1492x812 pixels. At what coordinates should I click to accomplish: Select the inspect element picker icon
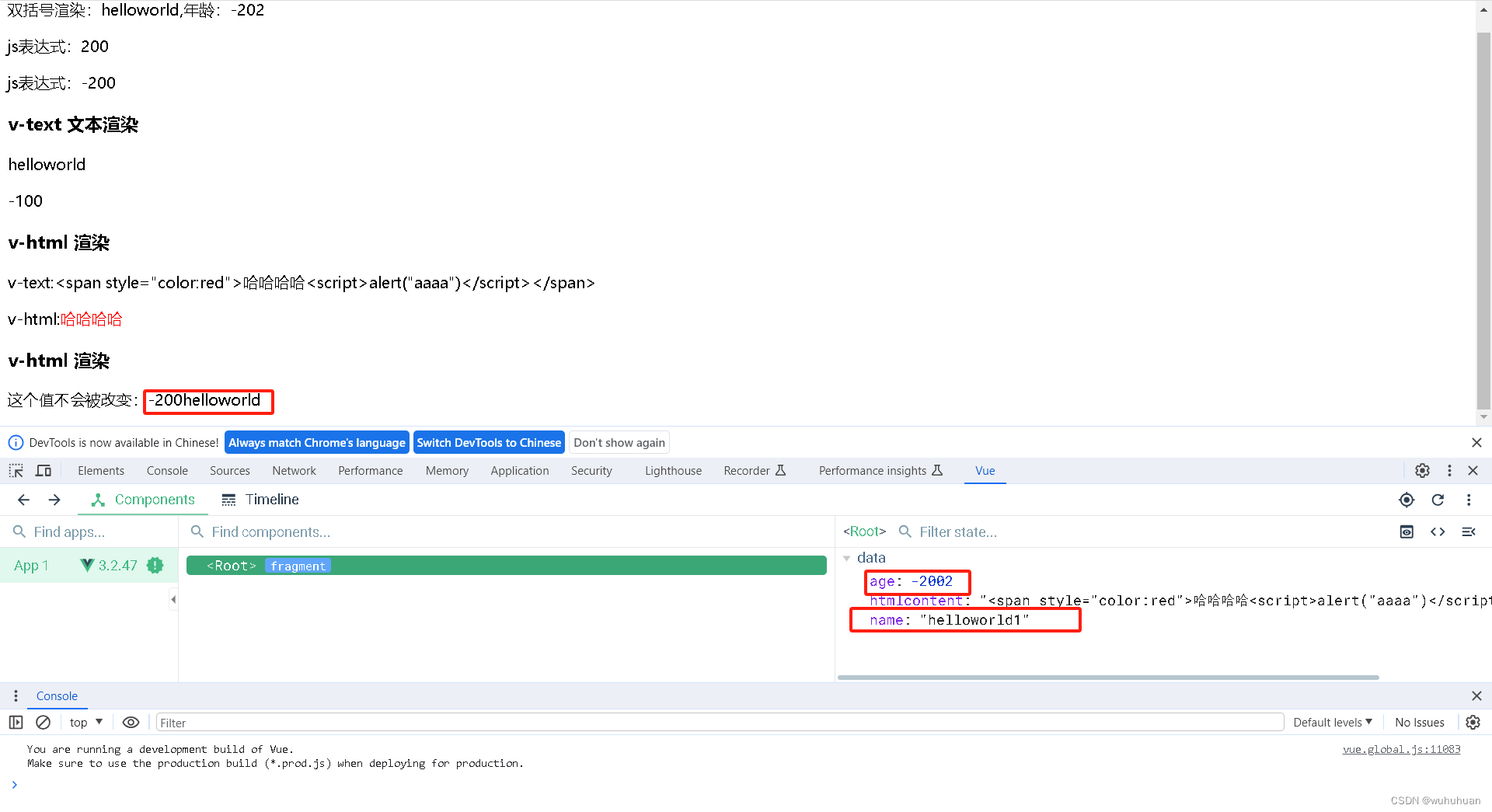pos(16,470)
